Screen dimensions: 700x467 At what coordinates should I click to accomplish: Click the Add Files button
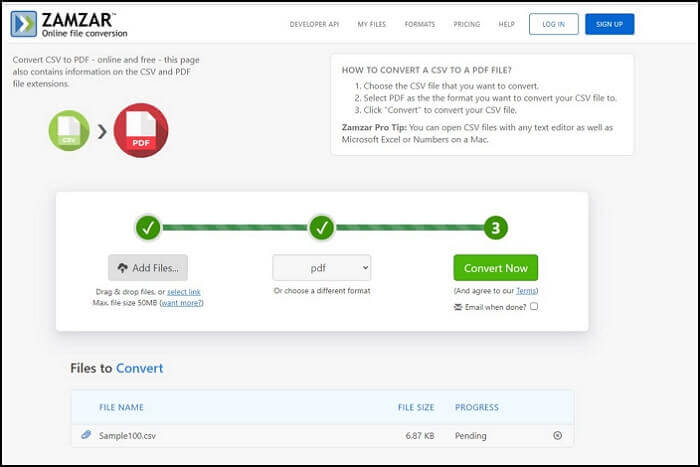point(148,268)
